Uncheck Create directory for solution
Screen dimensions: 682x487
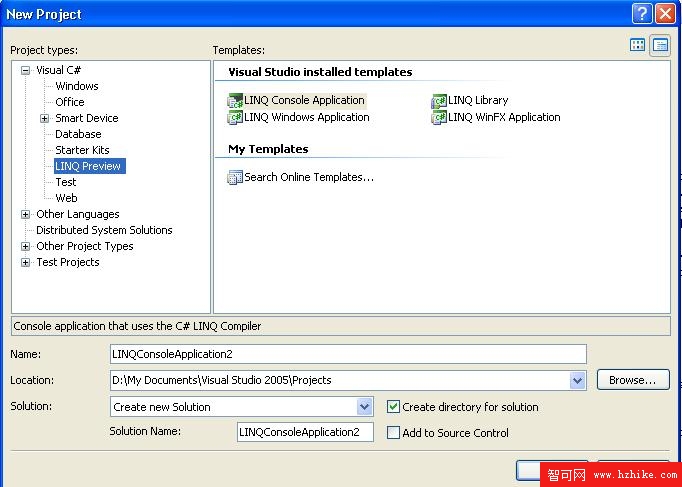pos(393,407)
